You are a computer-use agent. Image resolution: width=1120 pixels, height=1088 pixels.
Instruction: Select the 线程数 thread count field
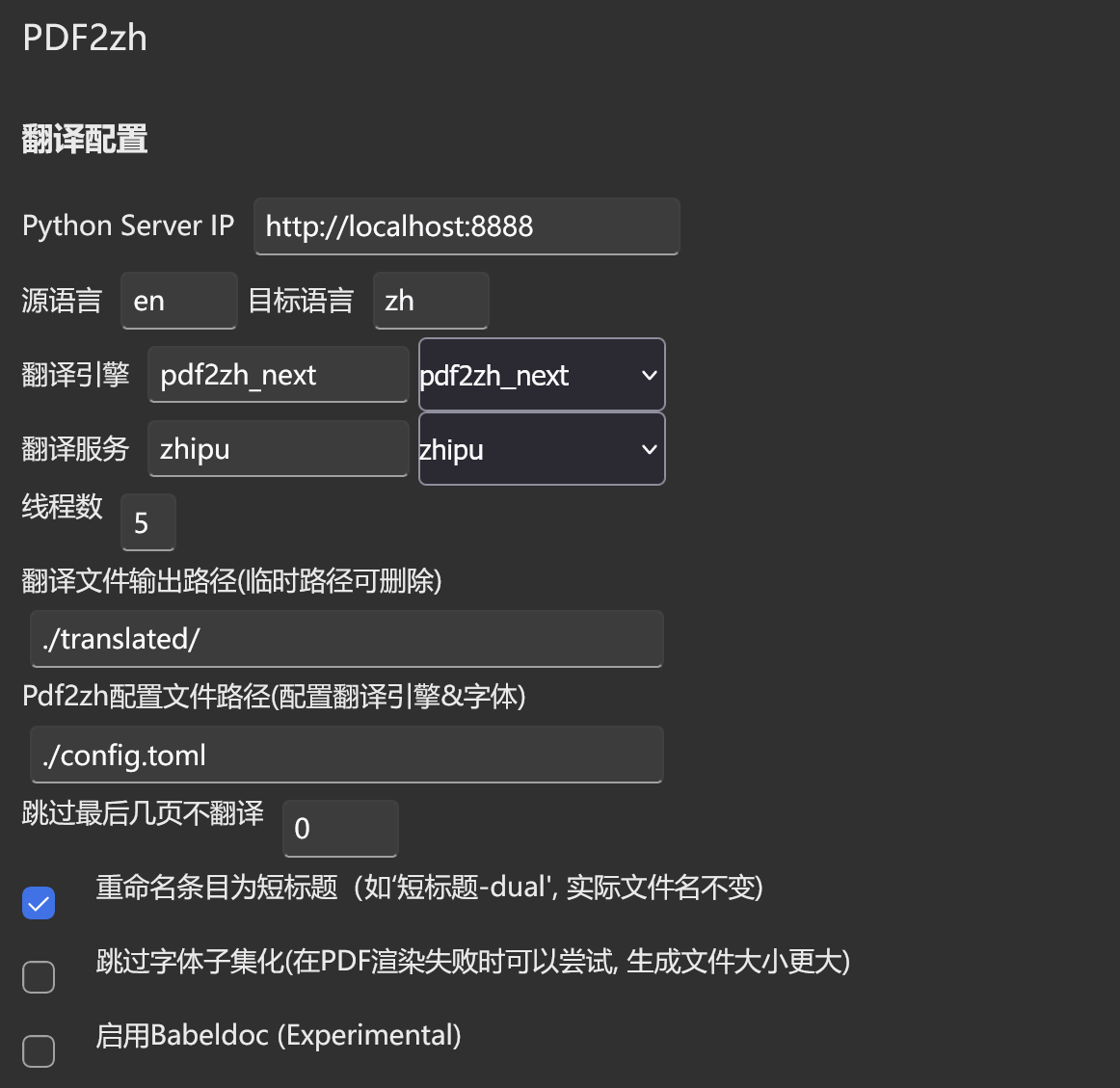[x=148, y=522]
